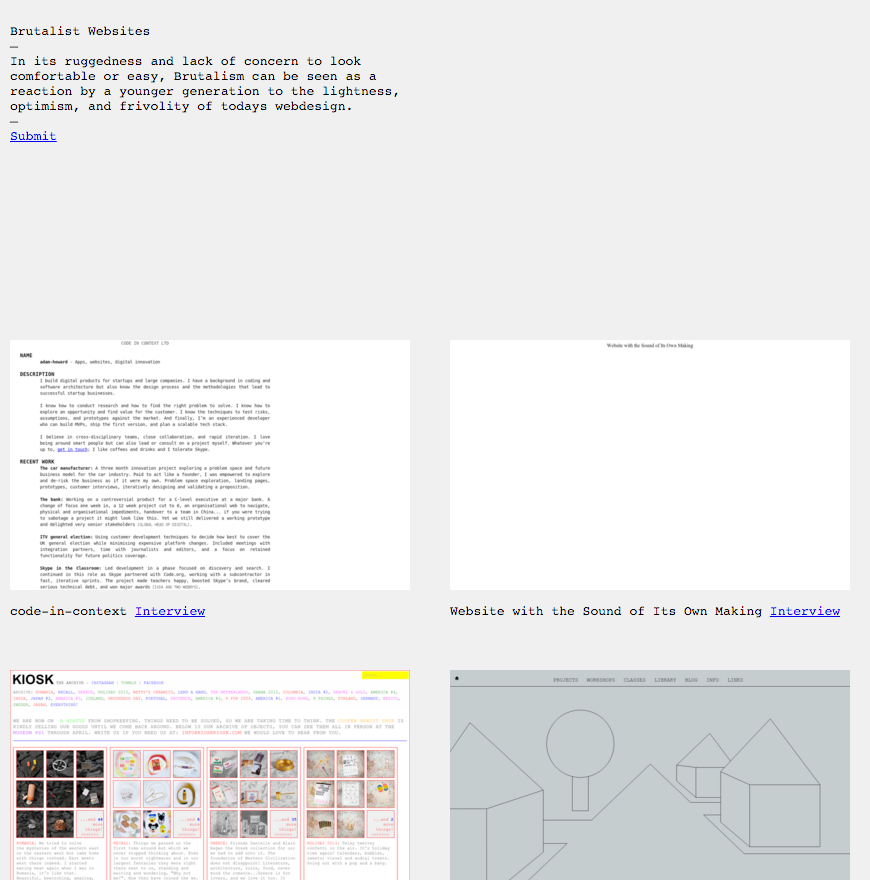The image size is (870, 880).
Task: Open the Website with the Sound thumbnail
Action: tap(649, 464)
